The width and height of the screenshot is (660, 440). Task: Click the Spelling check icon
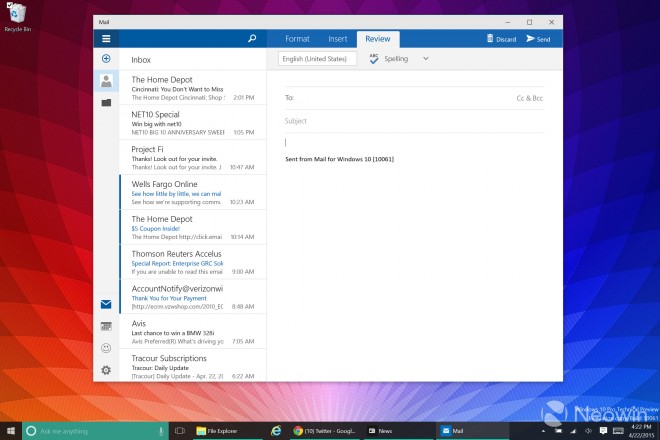(x=374, y=59)
